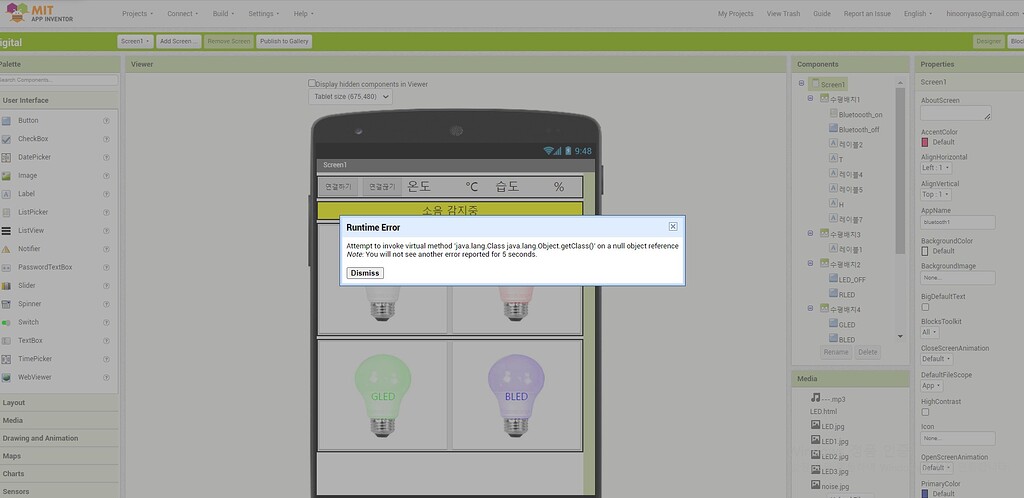Open help for the WebViewer component
This screenshot has width=1024, height=498.
pos(106,377)
